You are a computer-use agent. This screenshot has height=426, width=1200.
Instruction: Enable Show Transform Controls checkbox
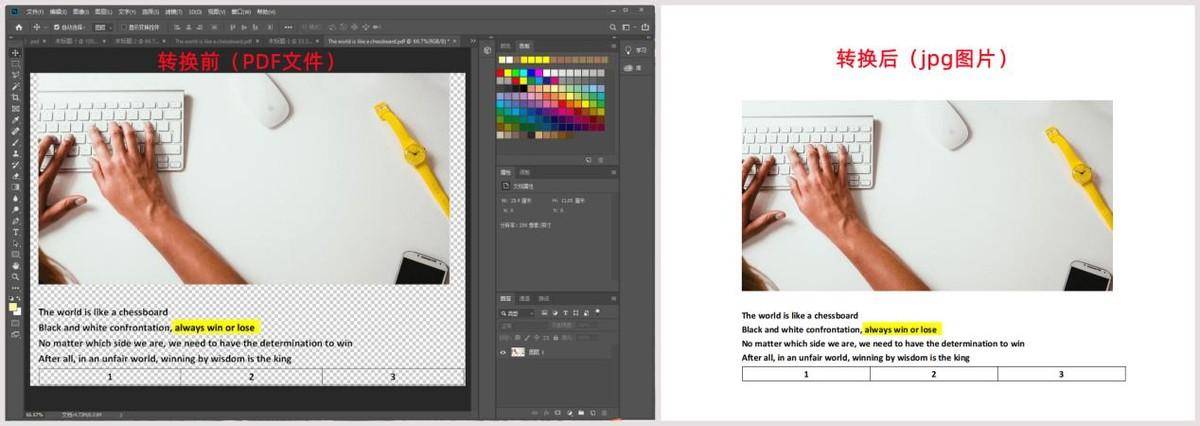[124, 27]
